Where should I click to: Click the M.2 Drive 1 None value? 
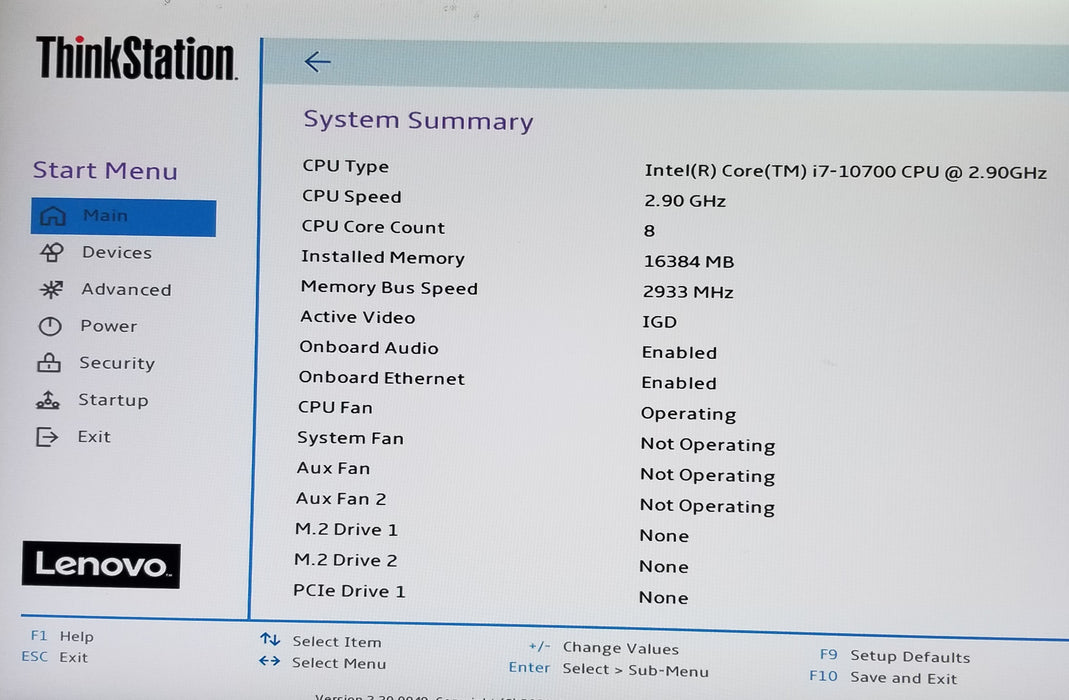663,536
